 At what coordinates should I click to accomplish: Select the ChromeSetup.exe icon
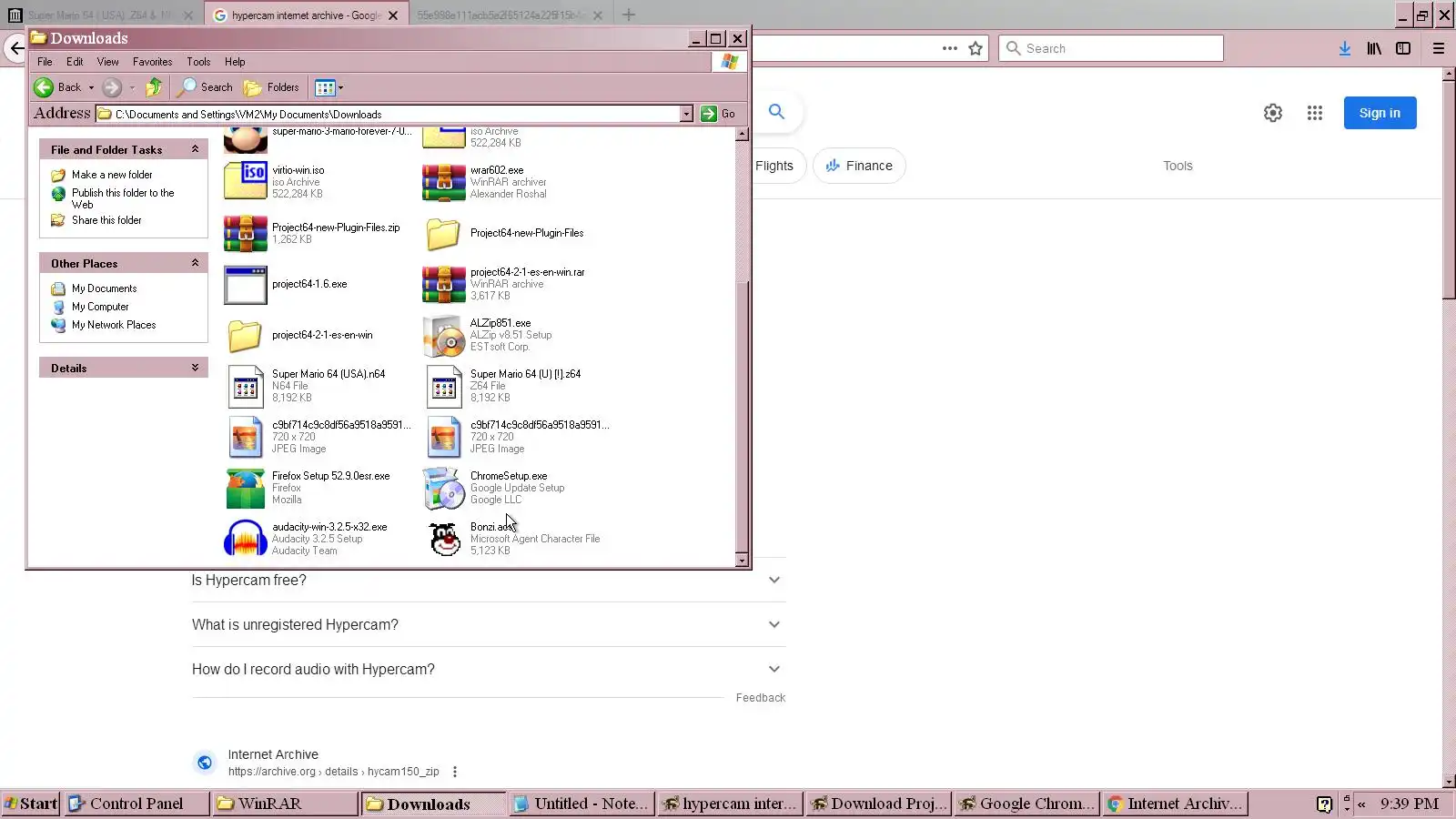click(x=444, y=488)
